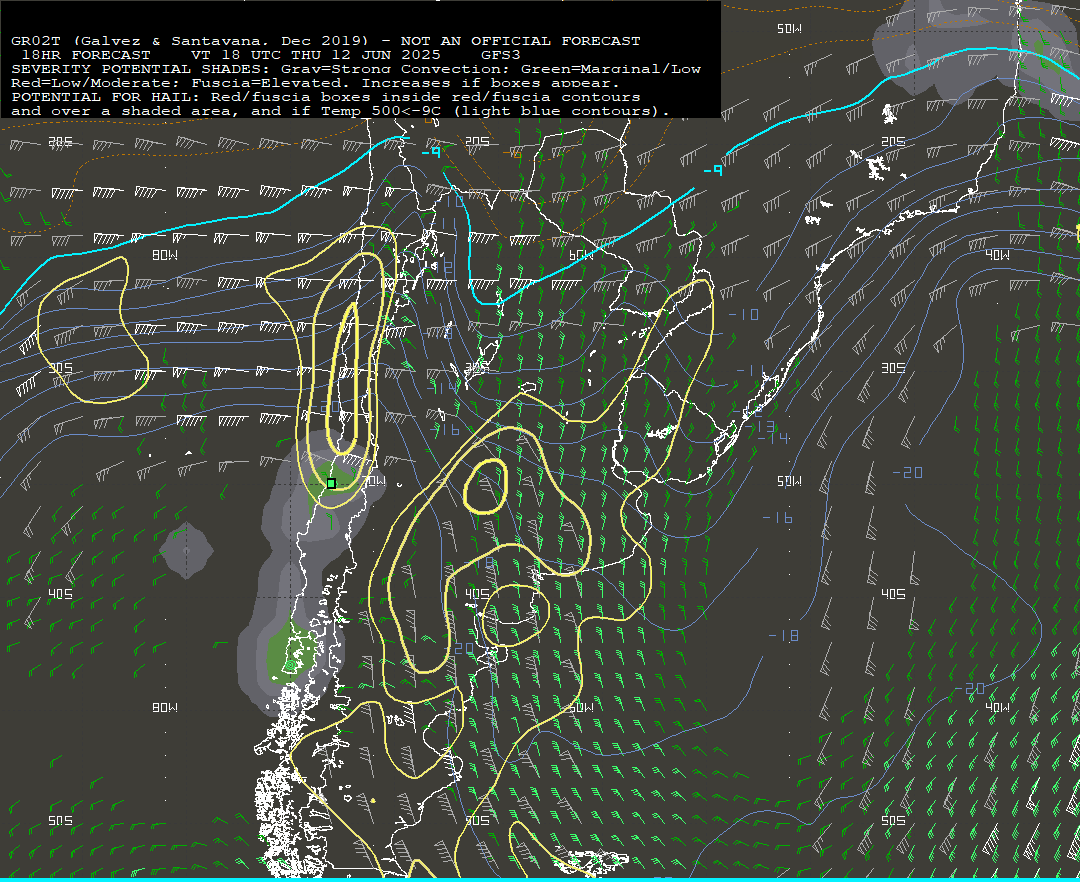Click the closed yellow contour over the open Pacific
This screenshot has height=882, width=1080.
[92, 330]
